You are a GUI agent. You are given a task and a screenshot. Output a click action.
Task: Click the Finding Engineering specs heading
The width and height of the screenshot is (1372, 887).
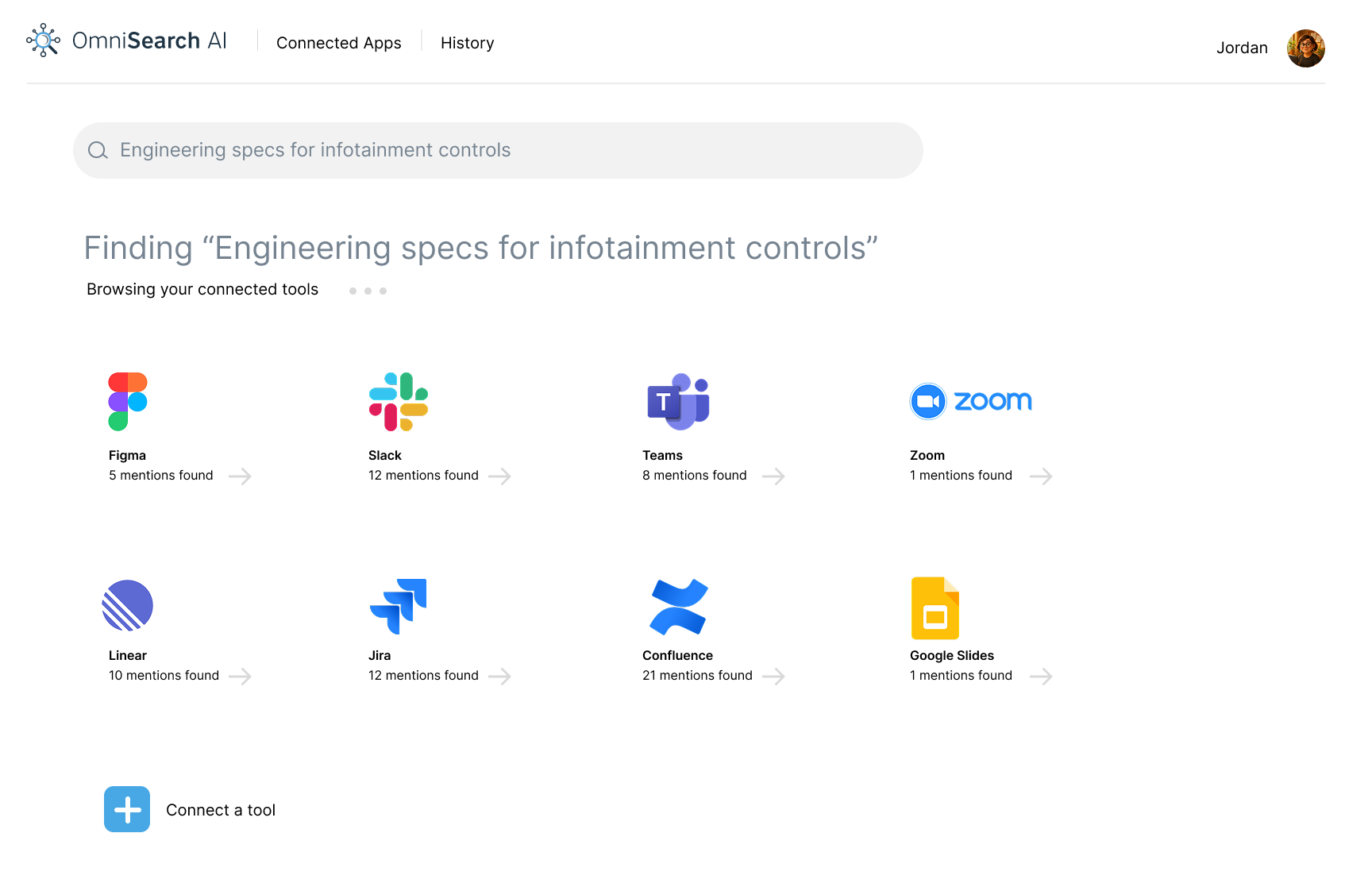coord(481,248)
